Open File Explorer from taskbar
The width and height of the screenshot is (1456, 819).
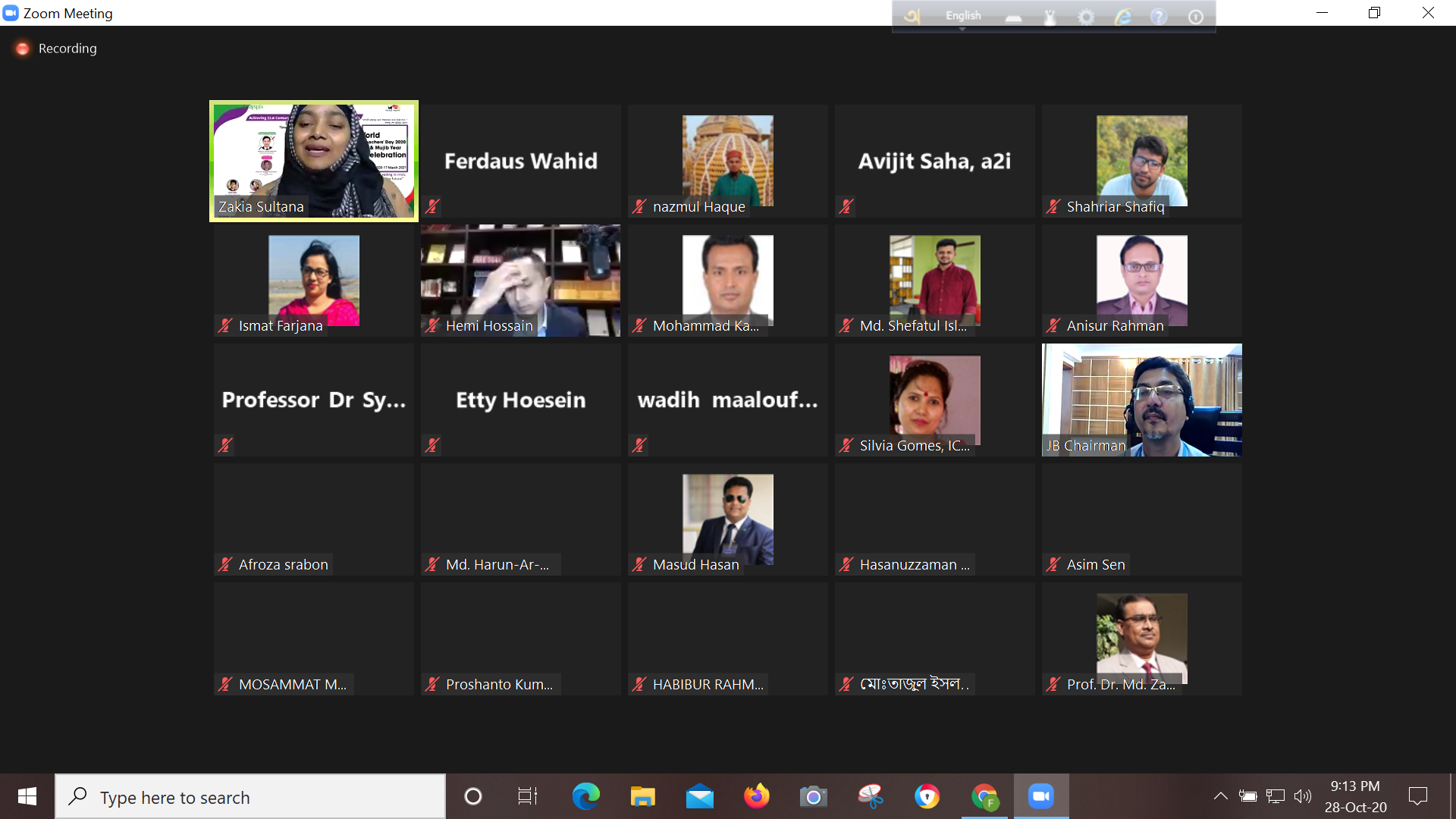[642, 796]
